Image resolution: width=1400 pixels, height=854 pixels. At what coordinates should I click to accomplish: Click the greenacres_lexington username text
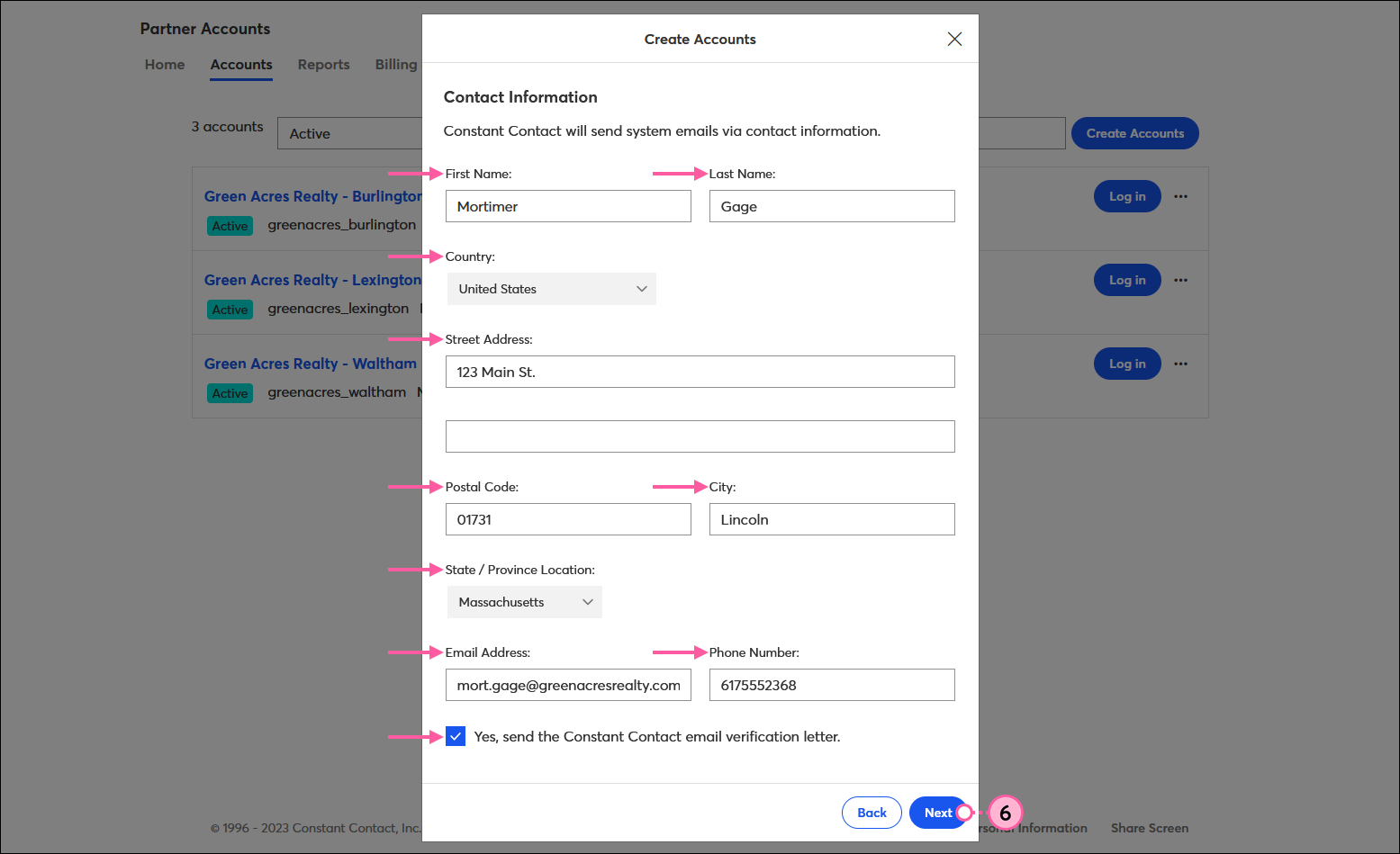click(x=338, y=309)
